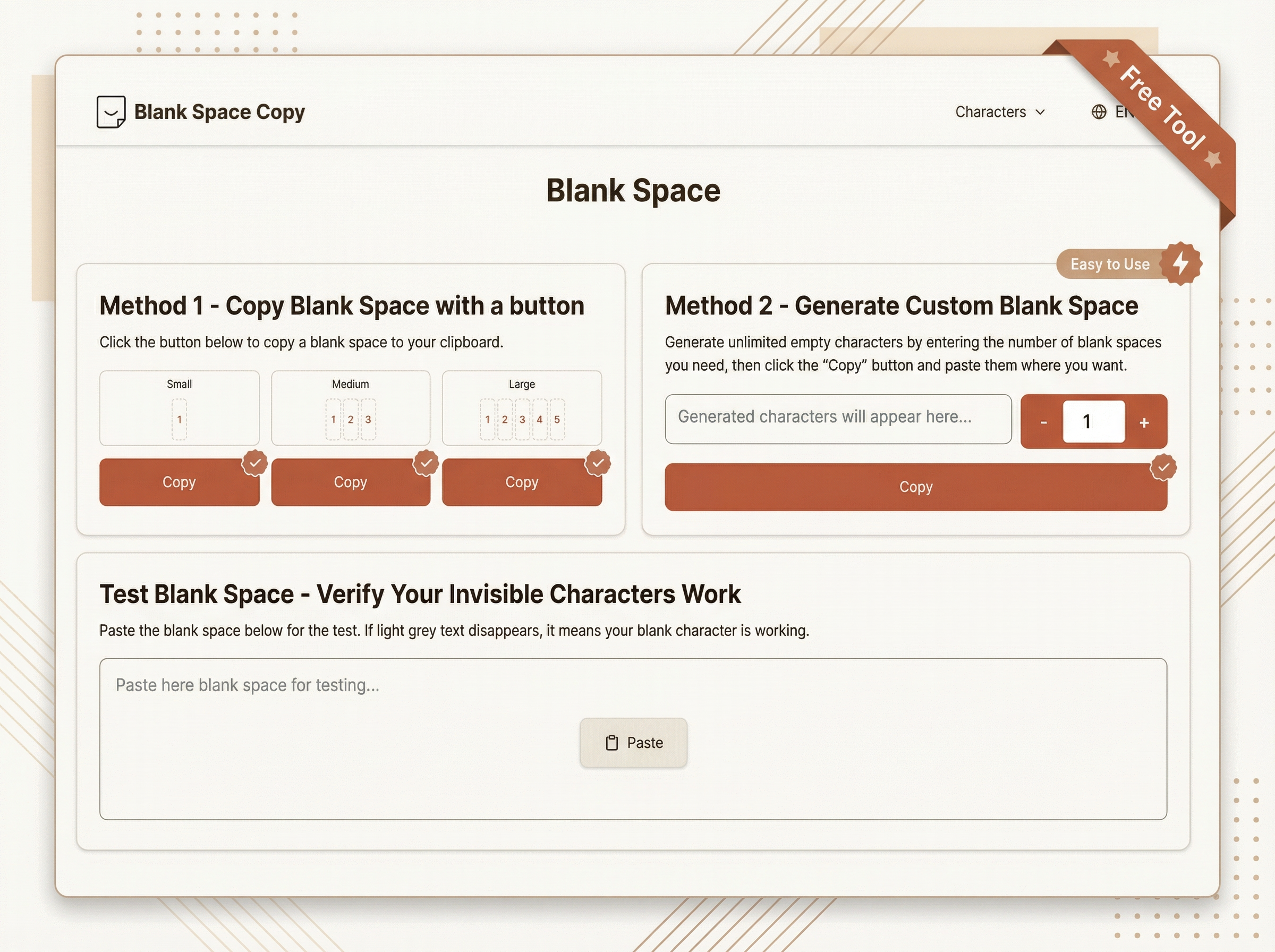The height and width of the screenshot is (952, 1275).
Task: Click the Blank Space Copy logo icon
Action: tap(110, 111)
